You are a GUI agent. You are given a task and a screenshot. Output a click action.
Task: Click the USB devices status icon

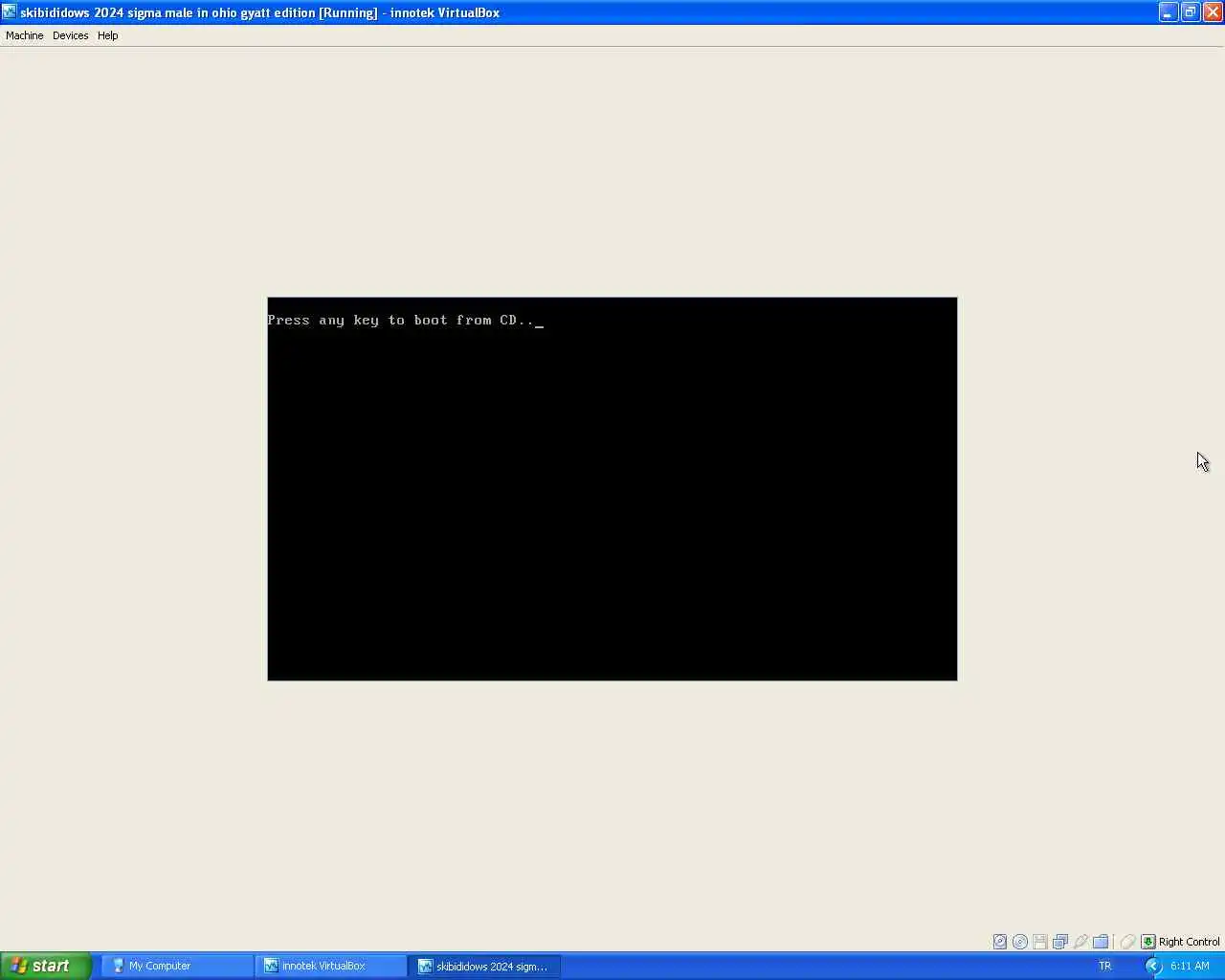(x=1080, y=942)
